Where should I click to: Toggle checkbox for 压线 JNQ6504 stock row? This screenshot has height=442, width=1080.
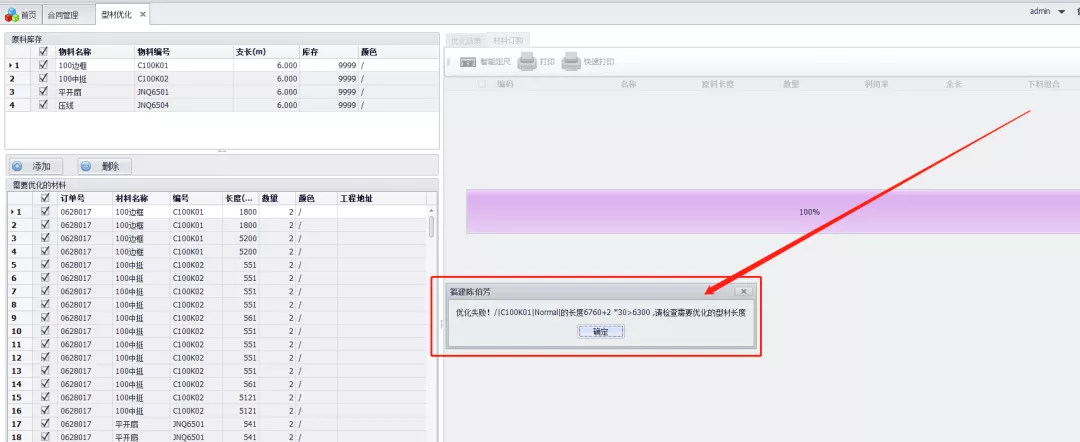[43, 104]
